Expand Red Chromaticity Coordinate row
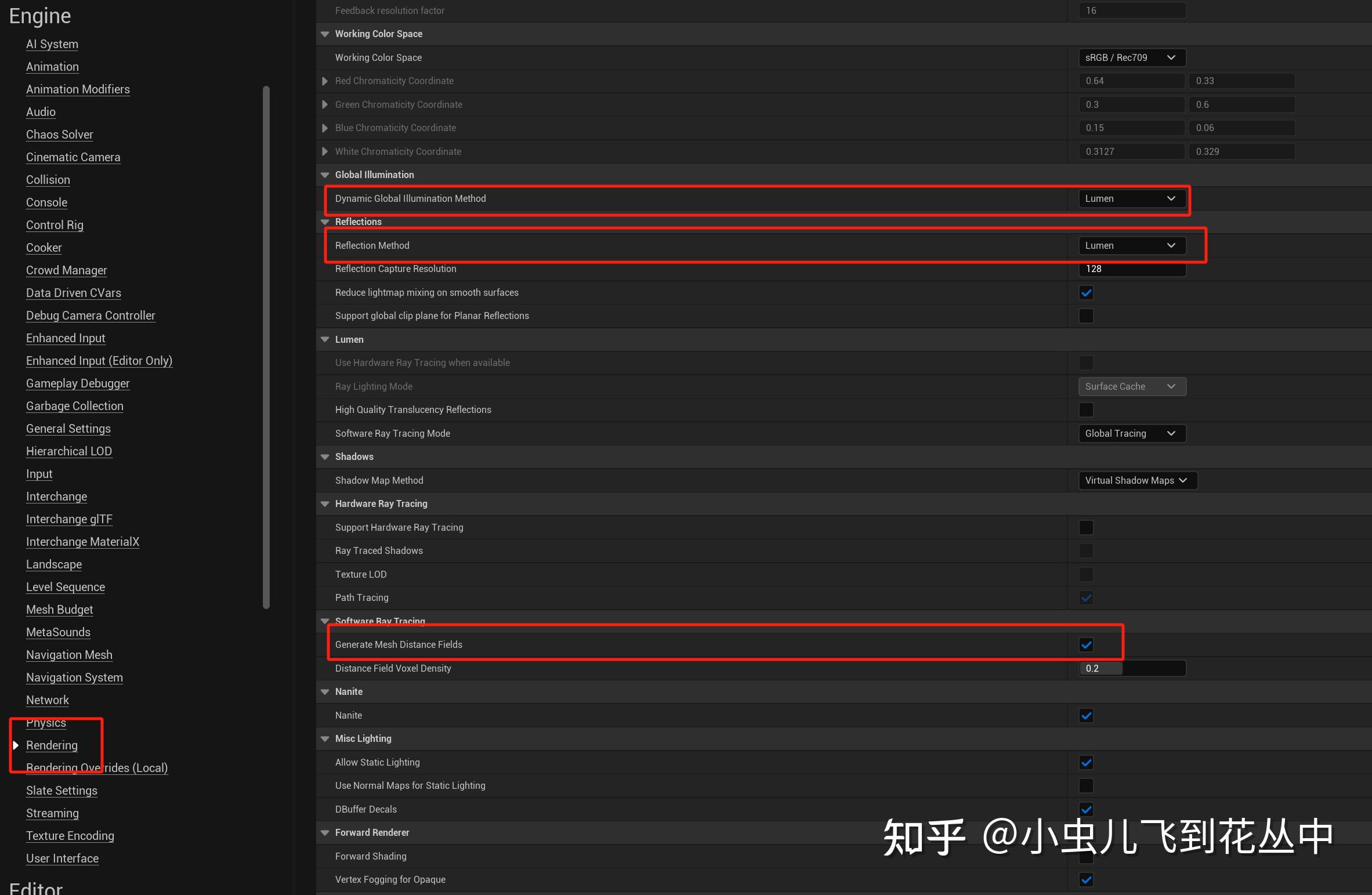1372x895 pixels. pyautogui.click(x=325, y=81)
